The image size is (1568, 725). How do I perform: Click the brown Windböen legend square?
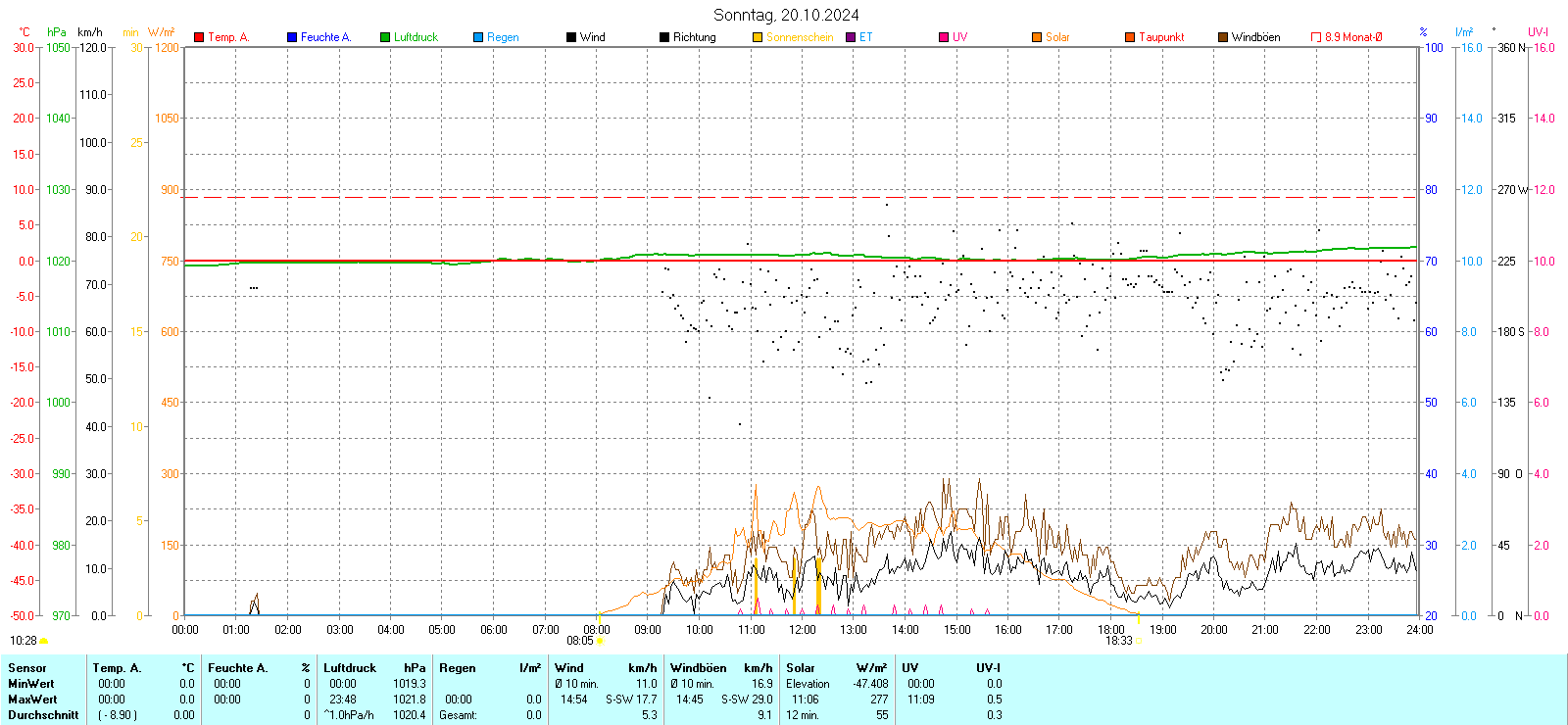[x=1223, y=37]
